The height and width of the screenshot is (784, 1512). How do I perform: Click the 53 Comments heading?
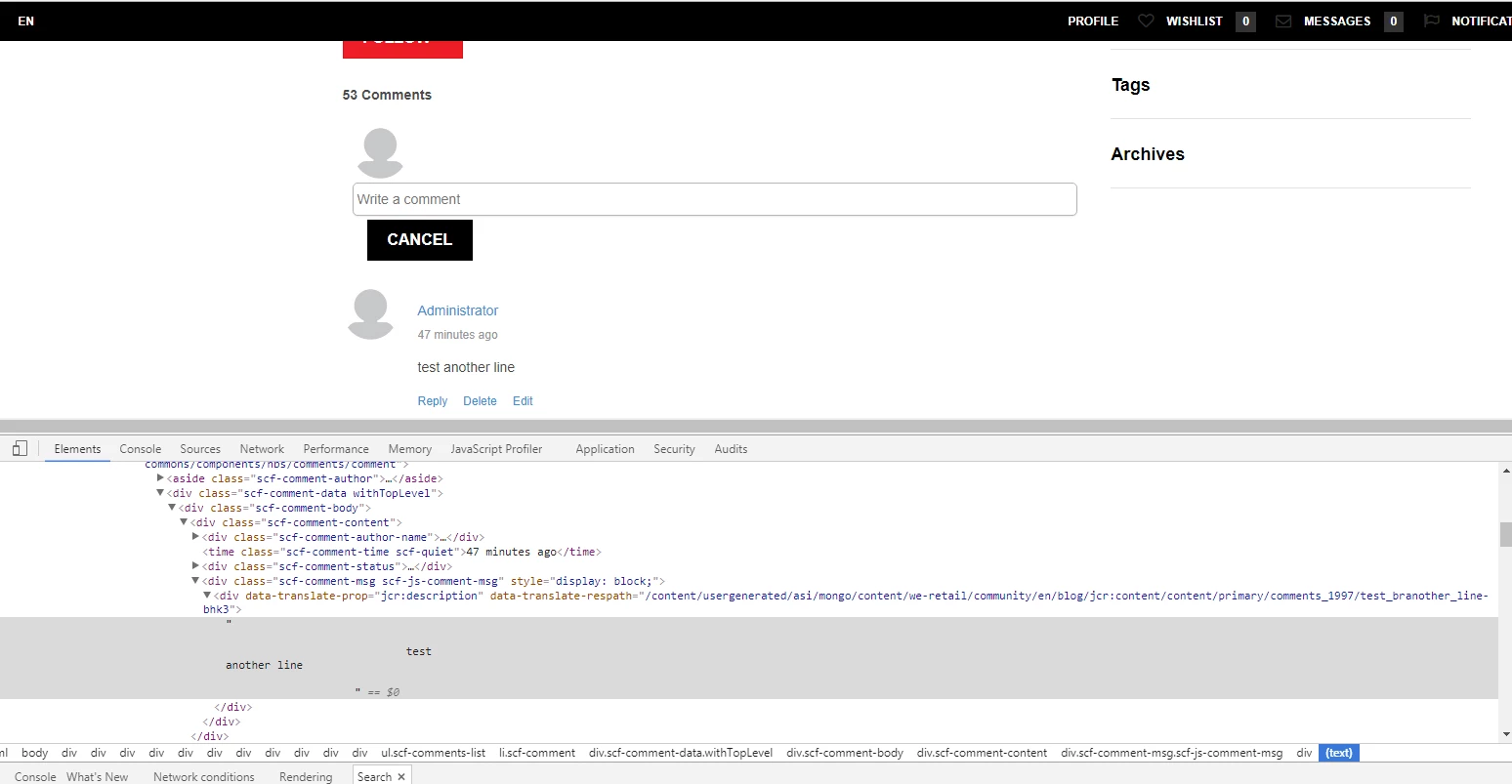click(387, 95)
